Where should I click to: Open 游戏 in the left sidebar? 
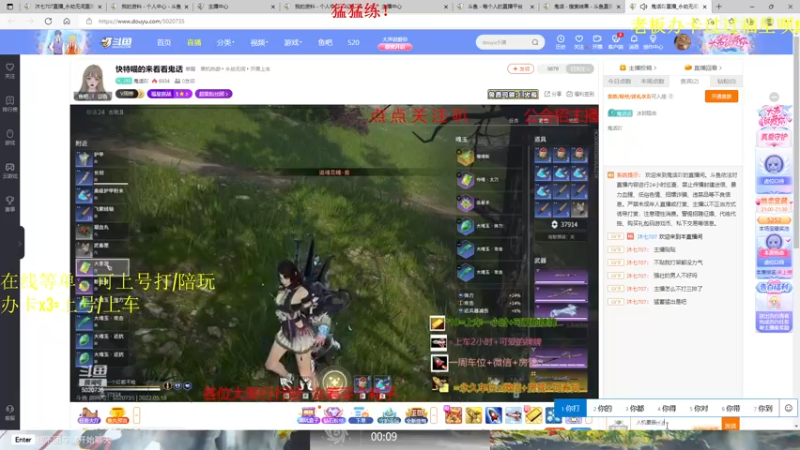(x=10, y=137)
